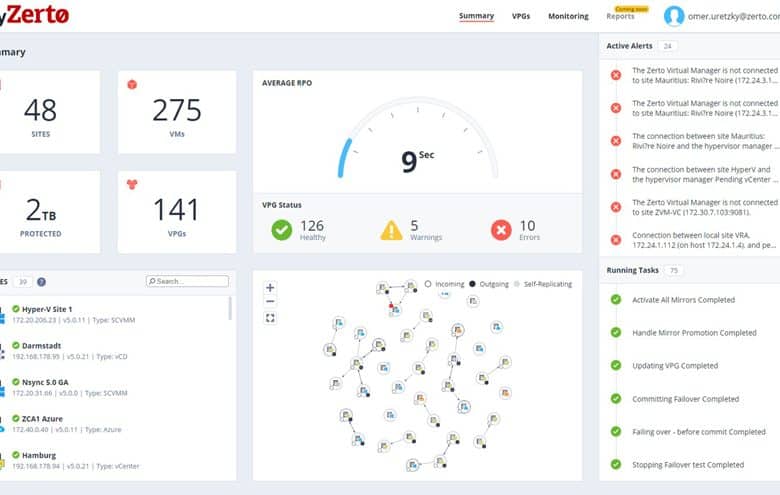Select the Darmstadt site row
The image size is (780, 495).
[114, 351]
